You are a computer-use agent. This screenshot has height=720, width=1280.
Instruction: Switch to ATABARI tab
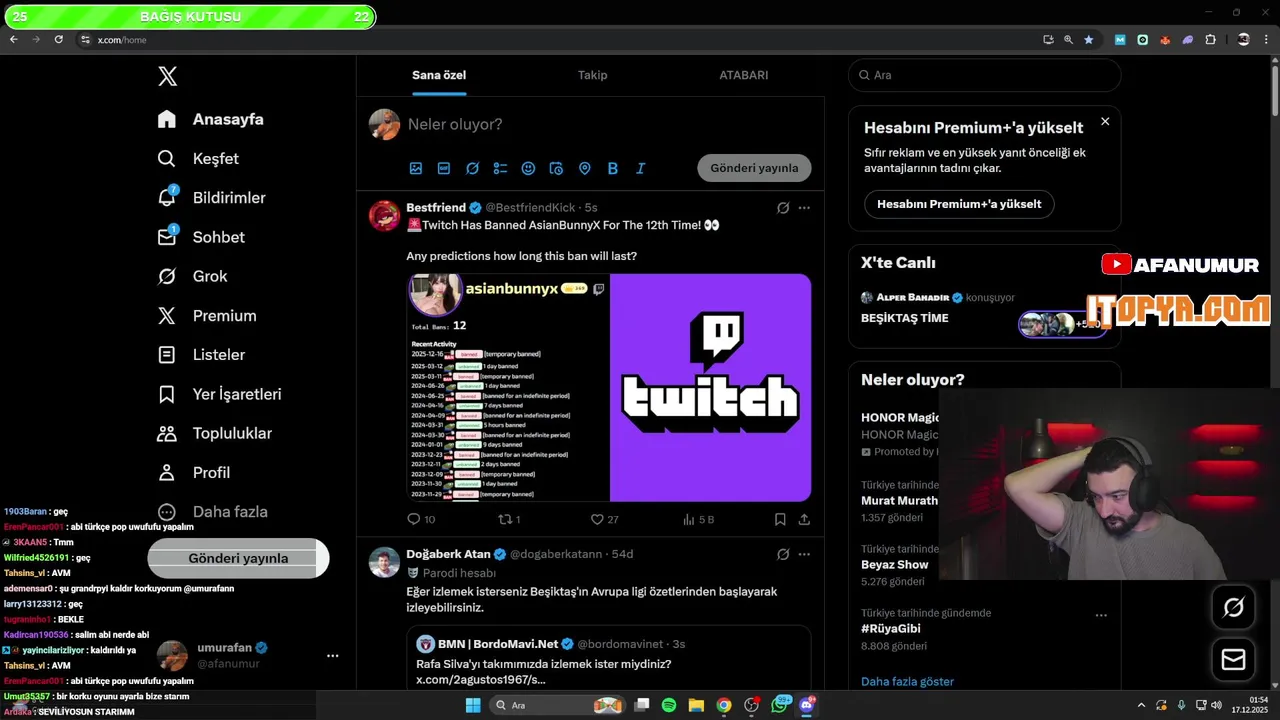tap(744, 75)
